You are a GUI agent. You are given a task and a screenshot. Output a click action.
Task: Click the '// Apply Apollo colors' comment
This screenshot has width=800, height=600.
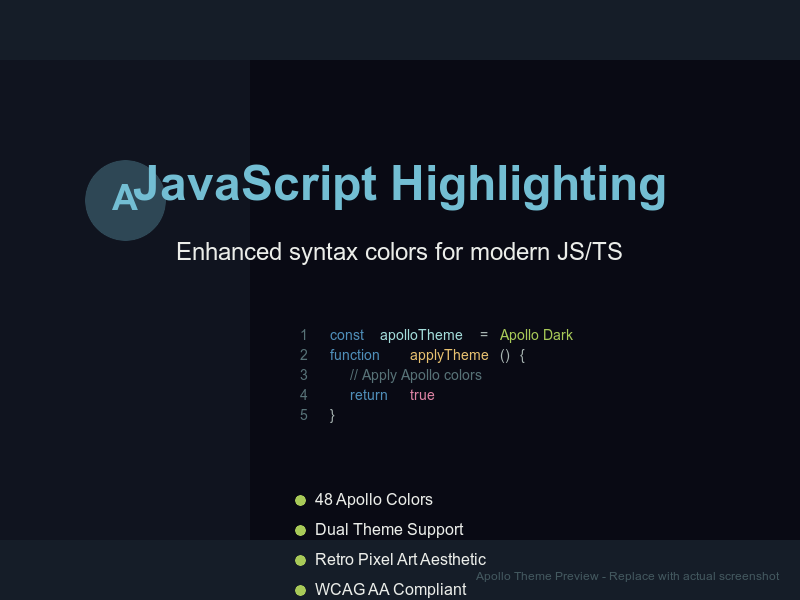click(x=416, y=375)
